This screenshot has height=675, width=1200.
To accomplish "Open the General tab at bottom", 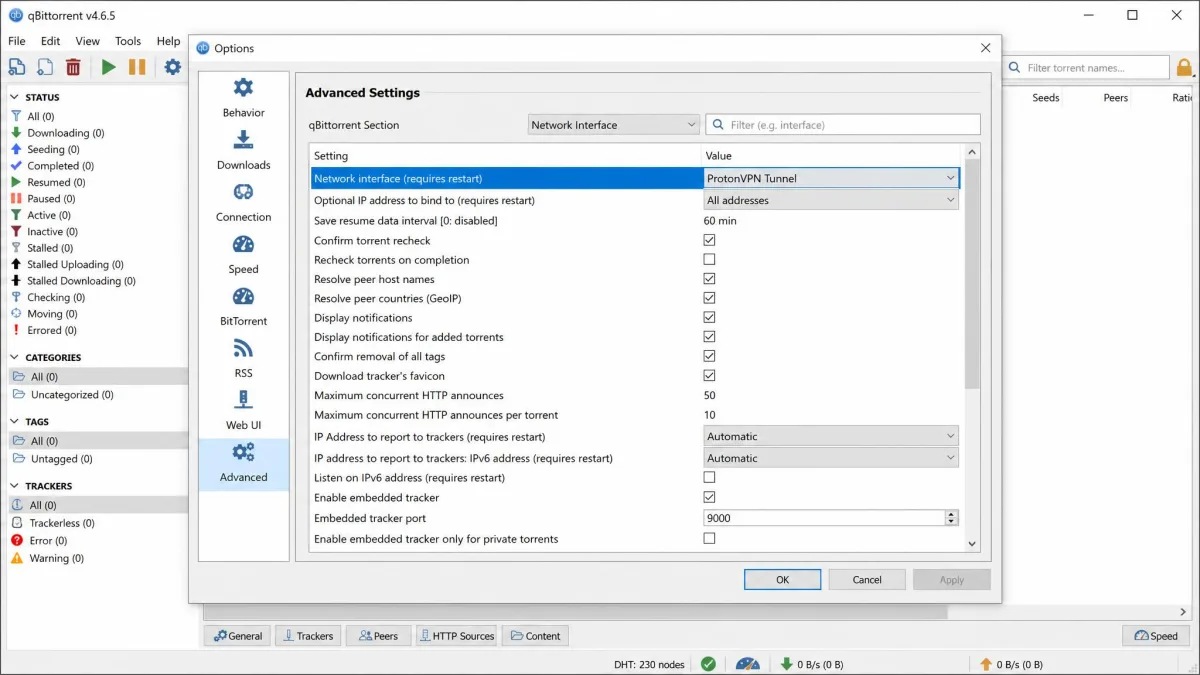I will point(237,636).
